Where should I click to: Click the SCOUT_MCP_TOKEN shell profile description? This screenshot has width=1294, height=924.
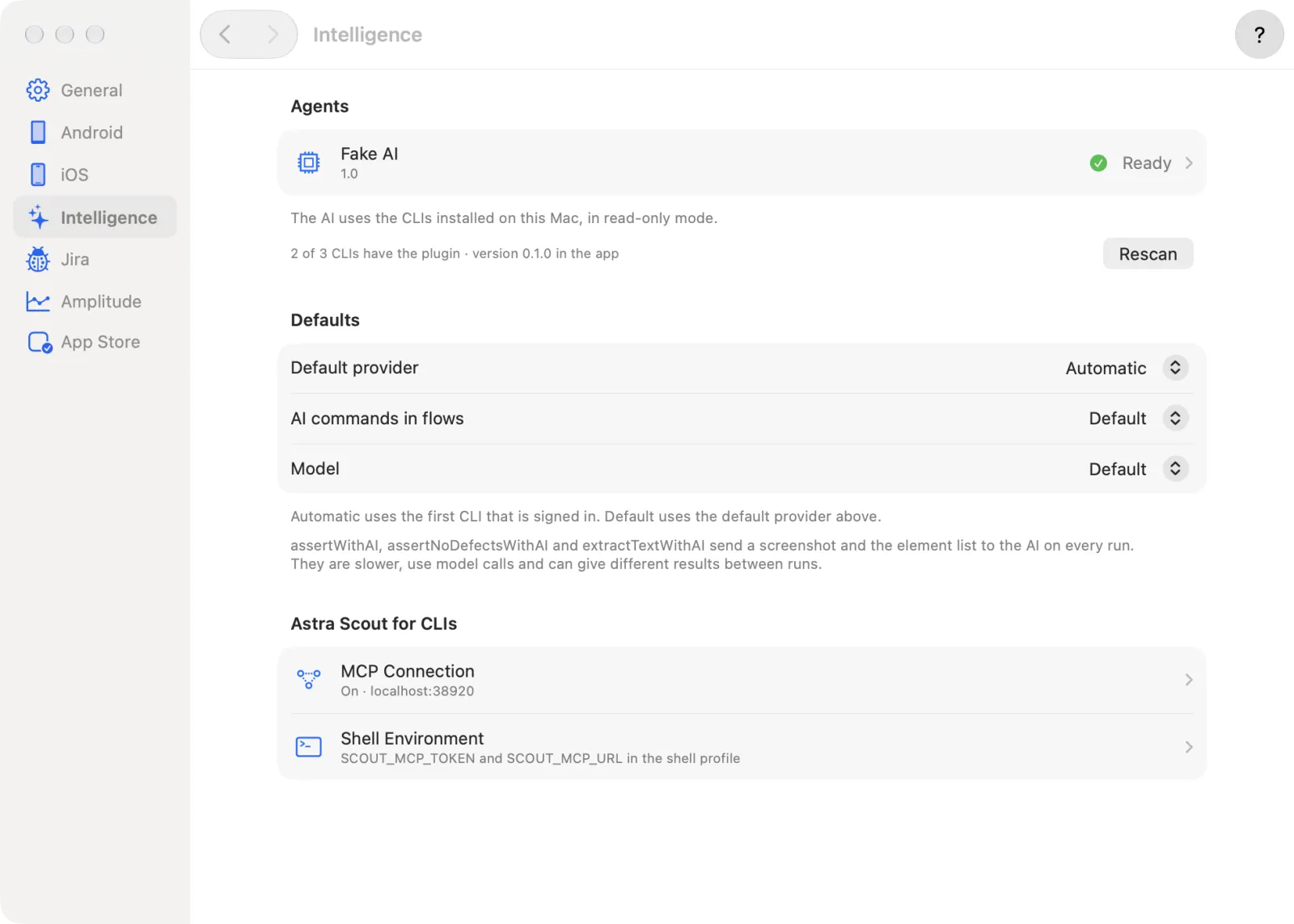pos(540,758)
